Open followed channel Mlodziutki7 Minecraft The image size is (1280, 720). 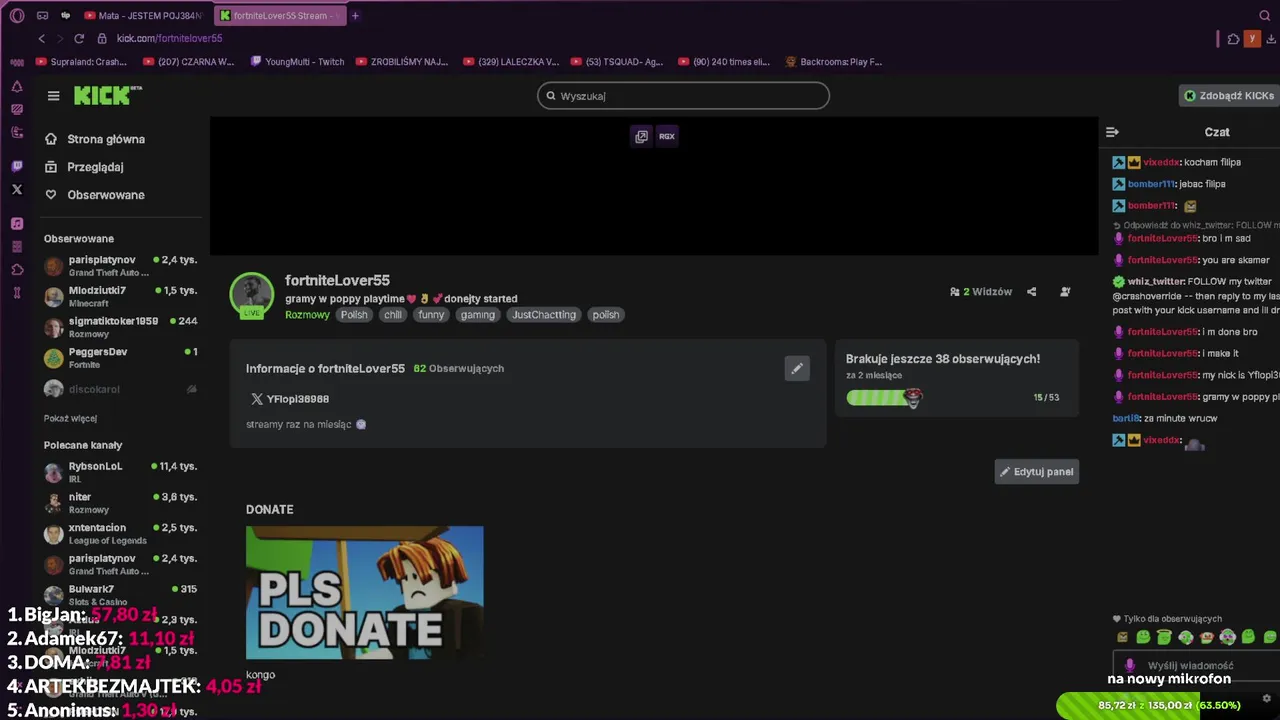(x=121, y=296)
